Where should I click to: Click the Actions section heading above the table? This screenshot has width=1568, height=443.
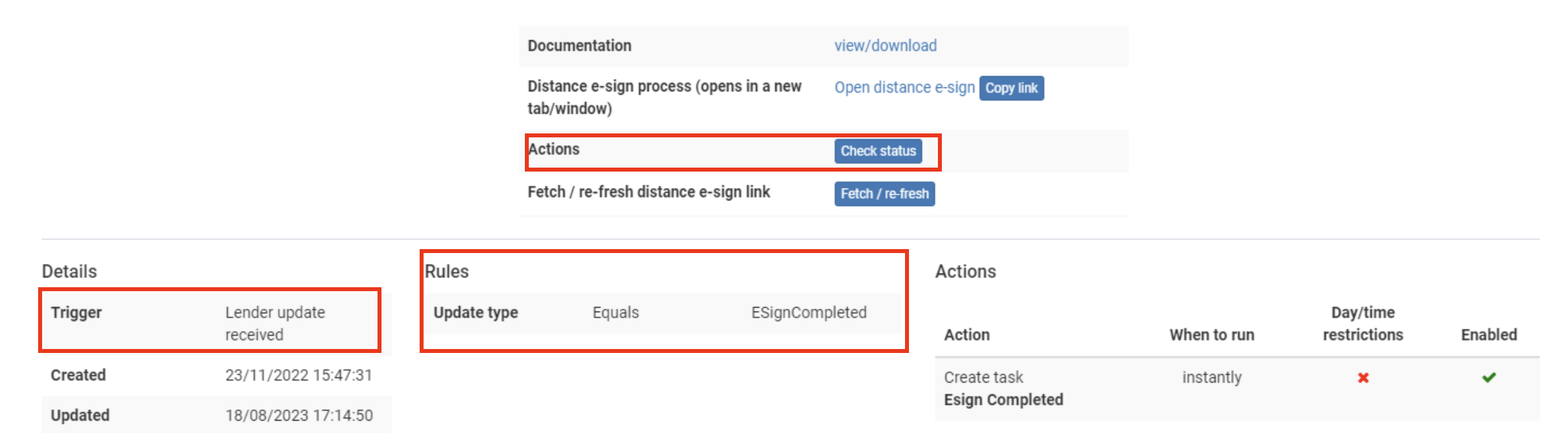(x=966, y=271)
